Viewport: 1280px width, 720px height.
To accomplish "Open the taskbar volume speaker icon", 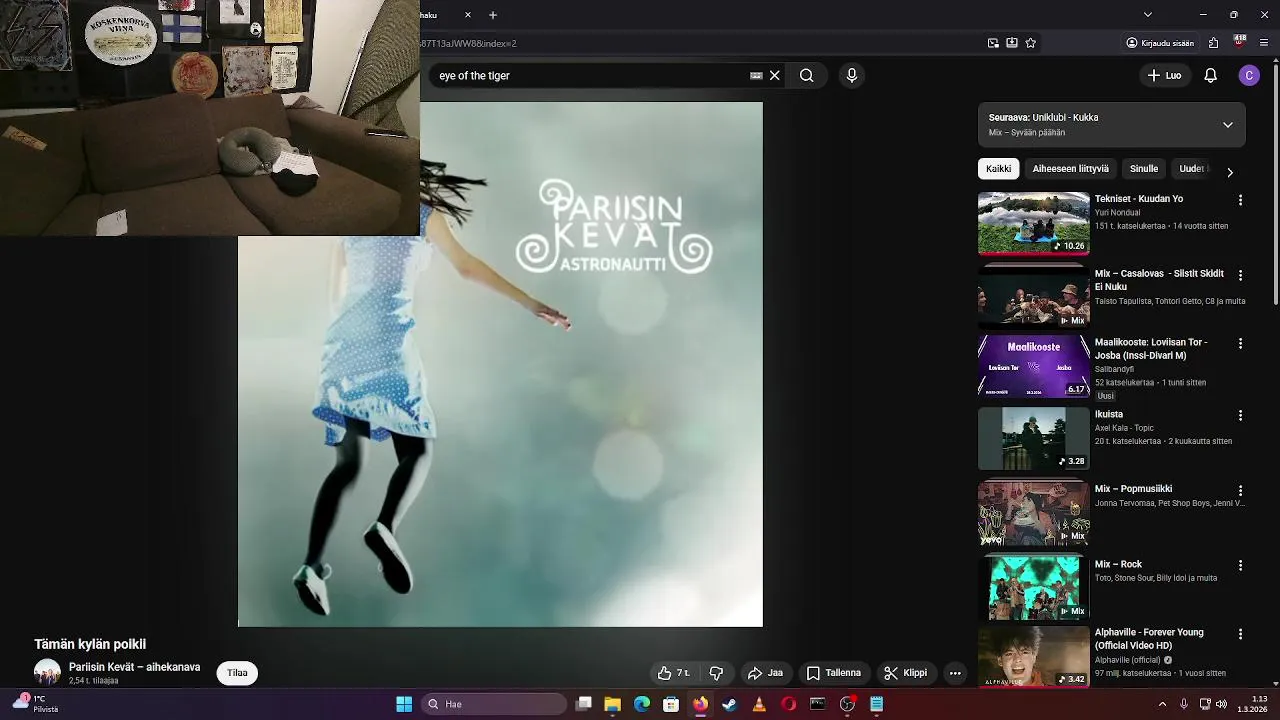I will [x=1221, y=704].
